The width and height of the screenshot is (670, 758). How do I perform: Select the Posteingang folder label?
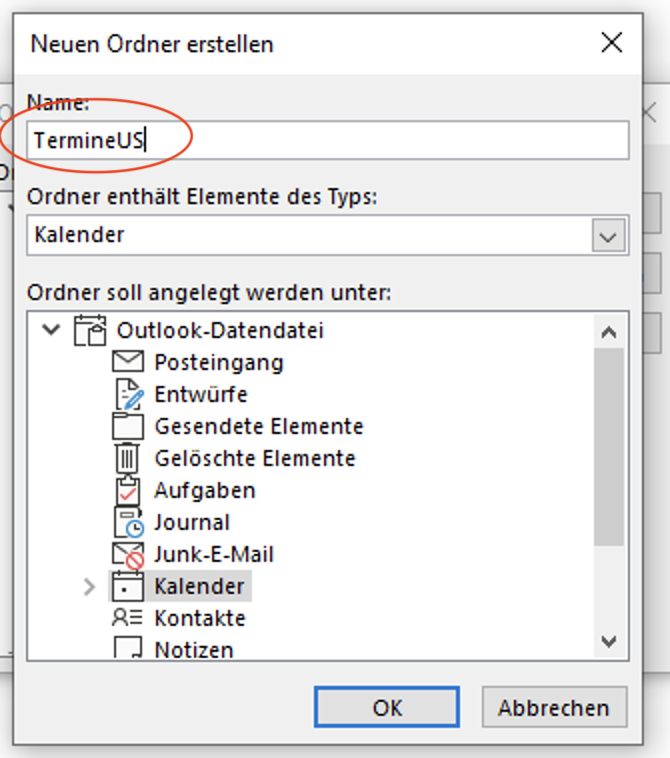218,362
